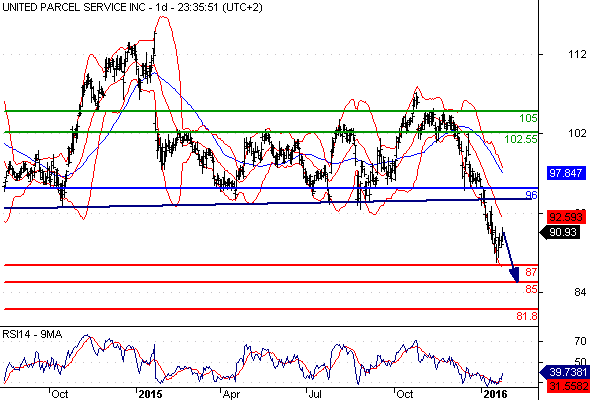Click the red 85 support label
This screenshot has height=400, width=590.
click(531, 289)
